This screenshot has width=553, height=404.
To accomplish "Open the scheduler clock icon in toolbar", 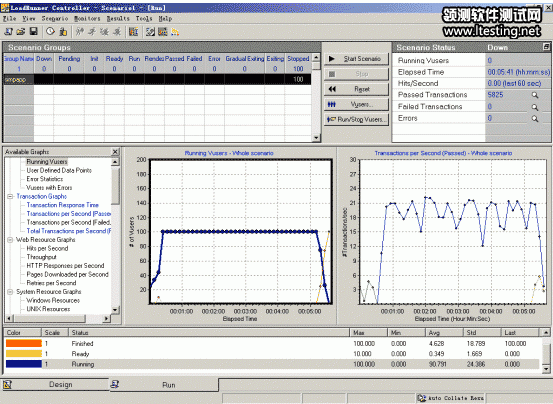I will click(50, 32).
